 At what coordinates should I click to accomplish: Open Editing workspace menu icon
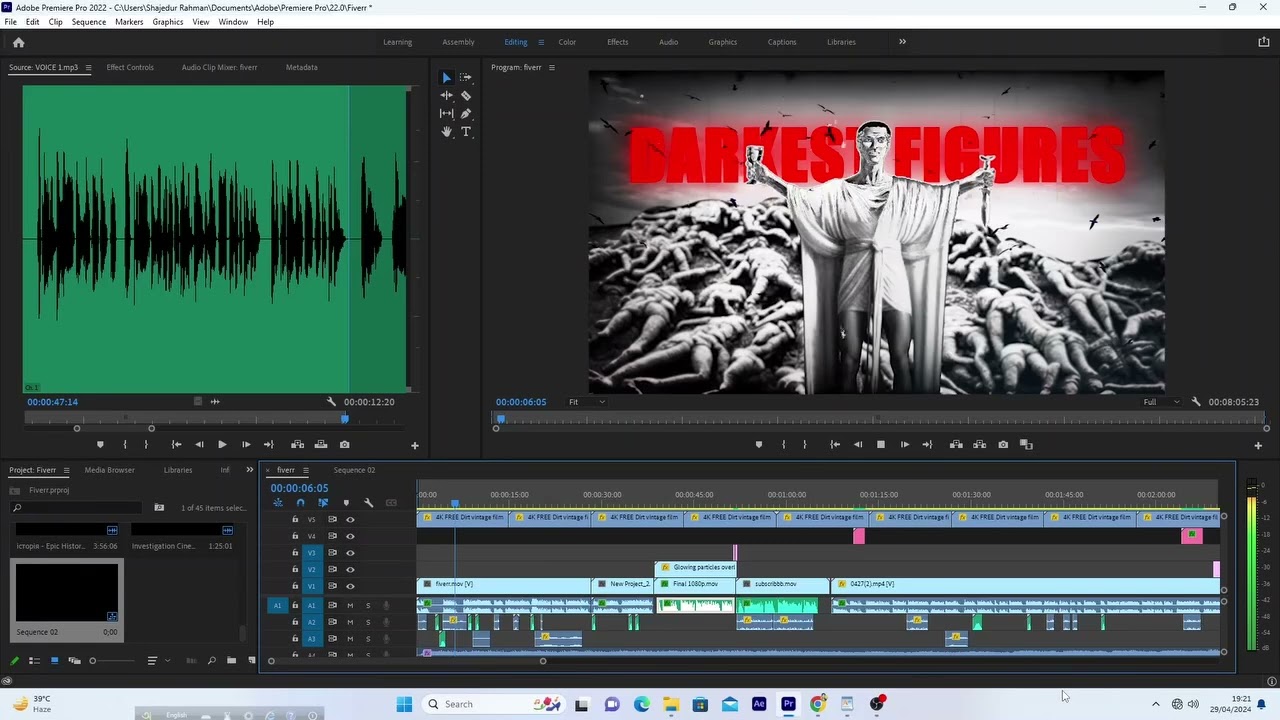point(541,42)
